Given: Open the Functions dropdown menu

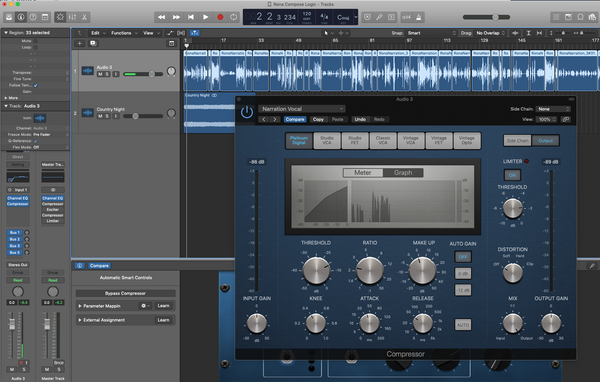Looking at the screenshot, I should pyautogui.click(x=124, y=33).
